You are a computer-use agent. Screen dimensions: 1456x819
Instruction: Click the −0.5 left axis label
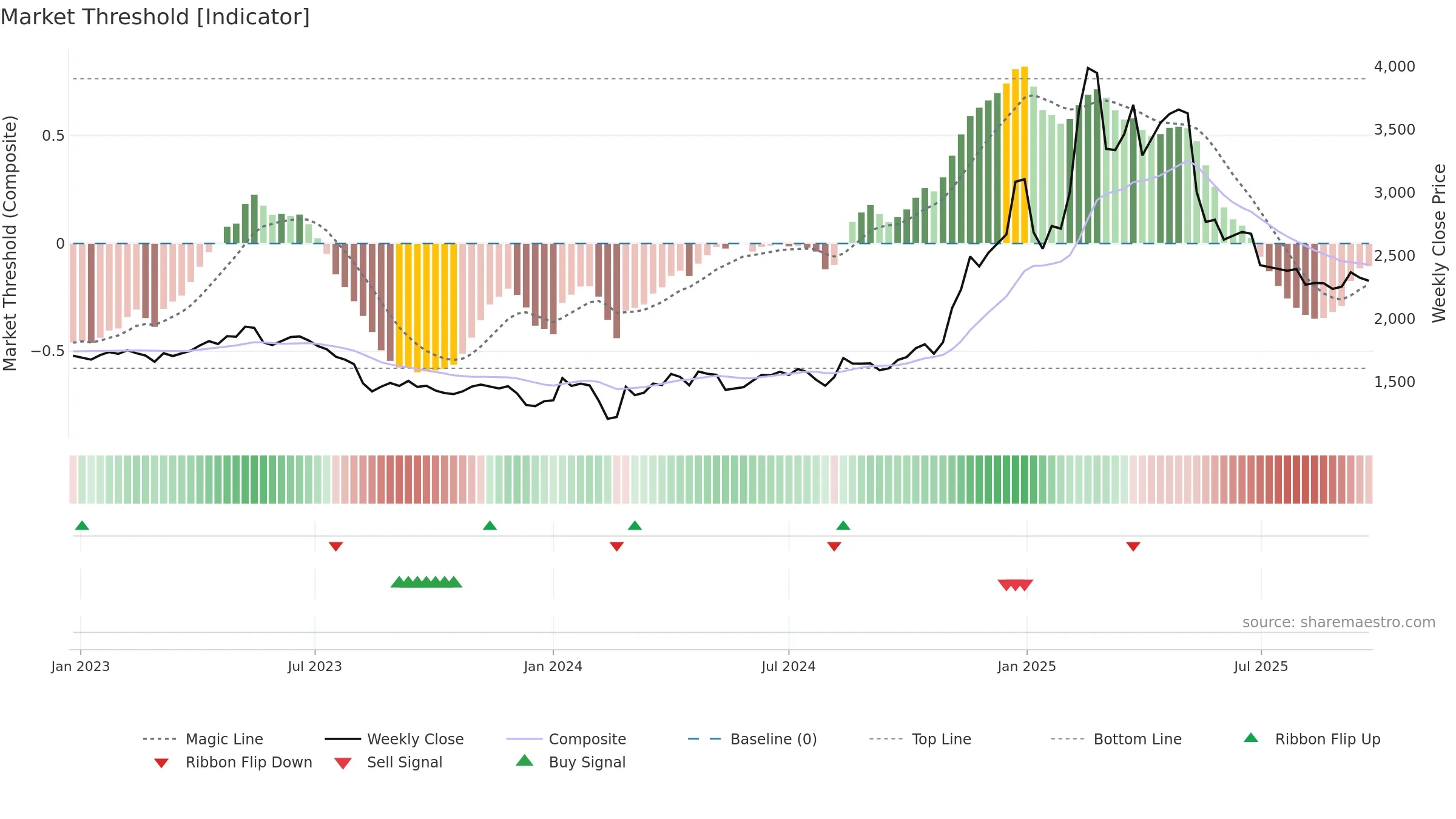pos(48,351)
